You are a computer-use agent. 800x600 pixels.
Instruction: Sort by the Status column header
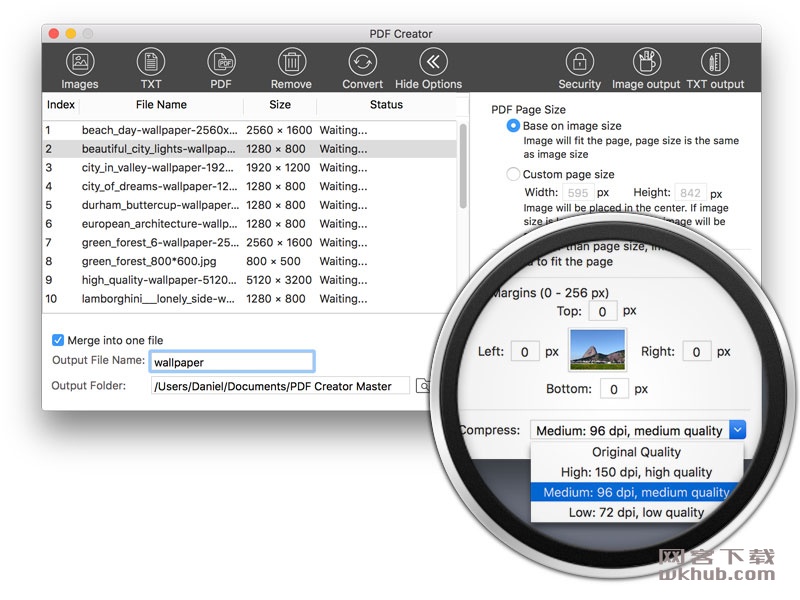pos(386,105)
